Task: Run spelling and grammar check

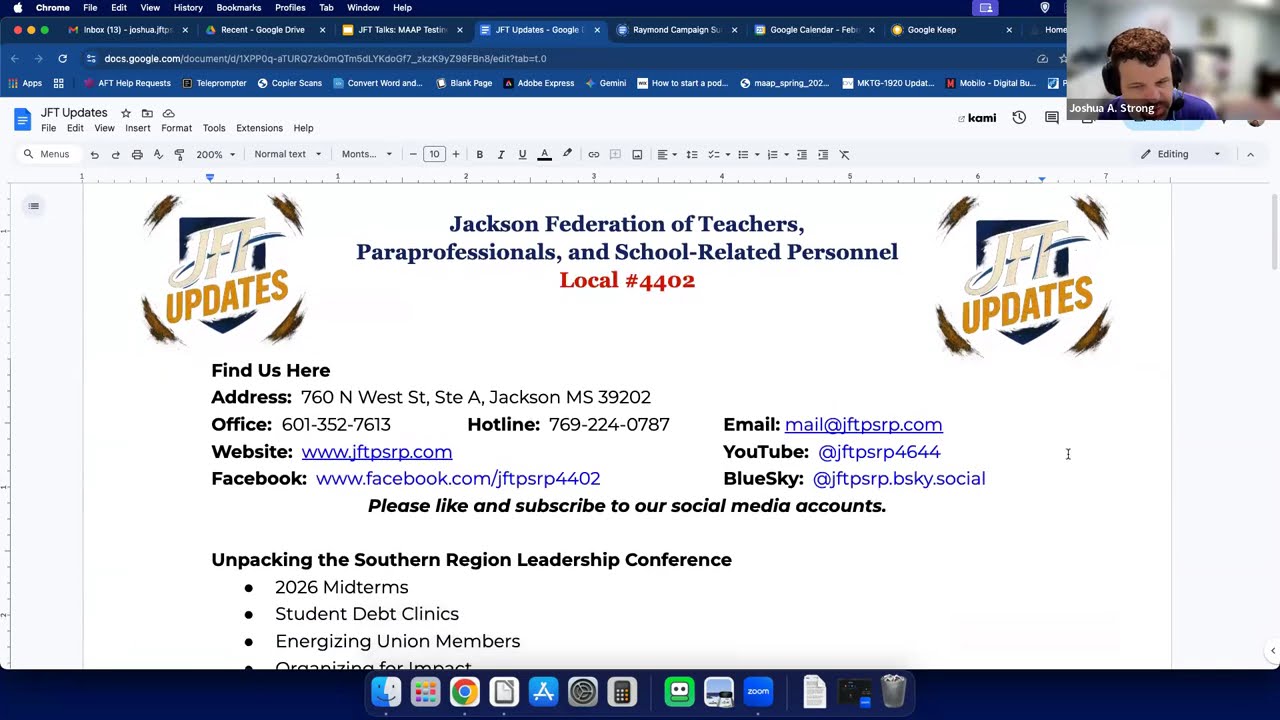Action: coord(158,154)
